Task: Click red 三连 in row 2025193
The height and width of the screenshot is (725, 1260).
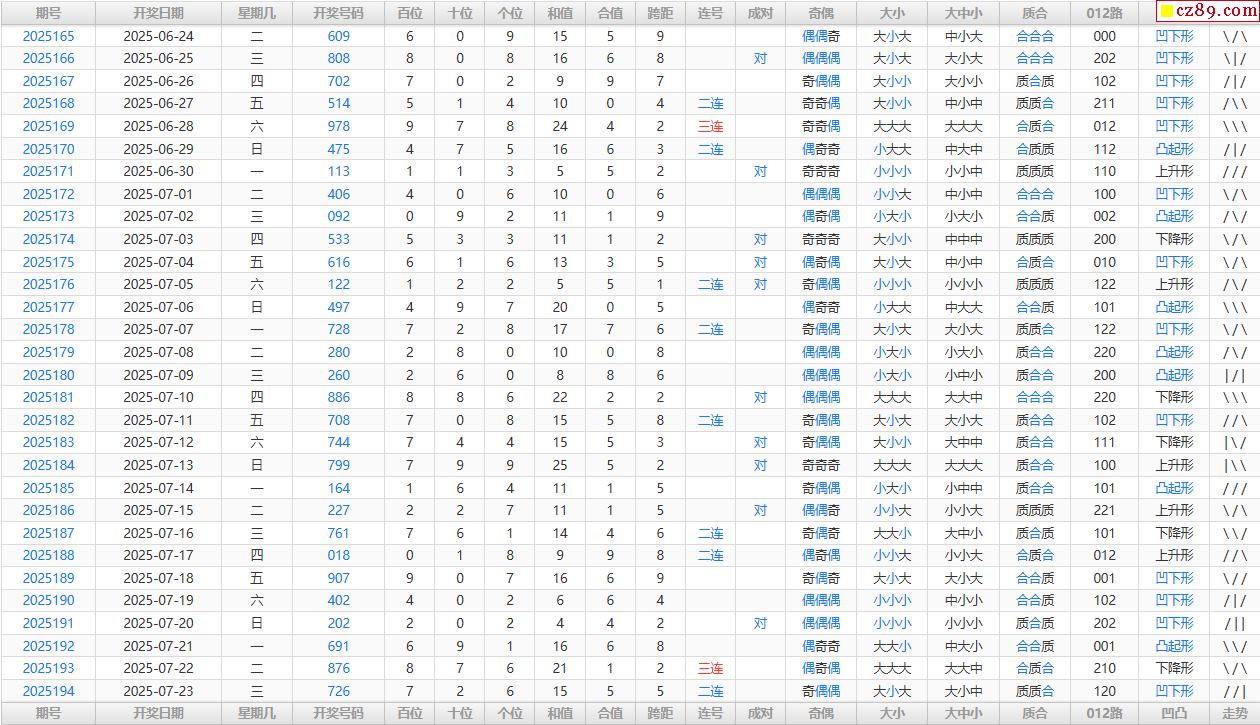Action: [x=710, y=668]
